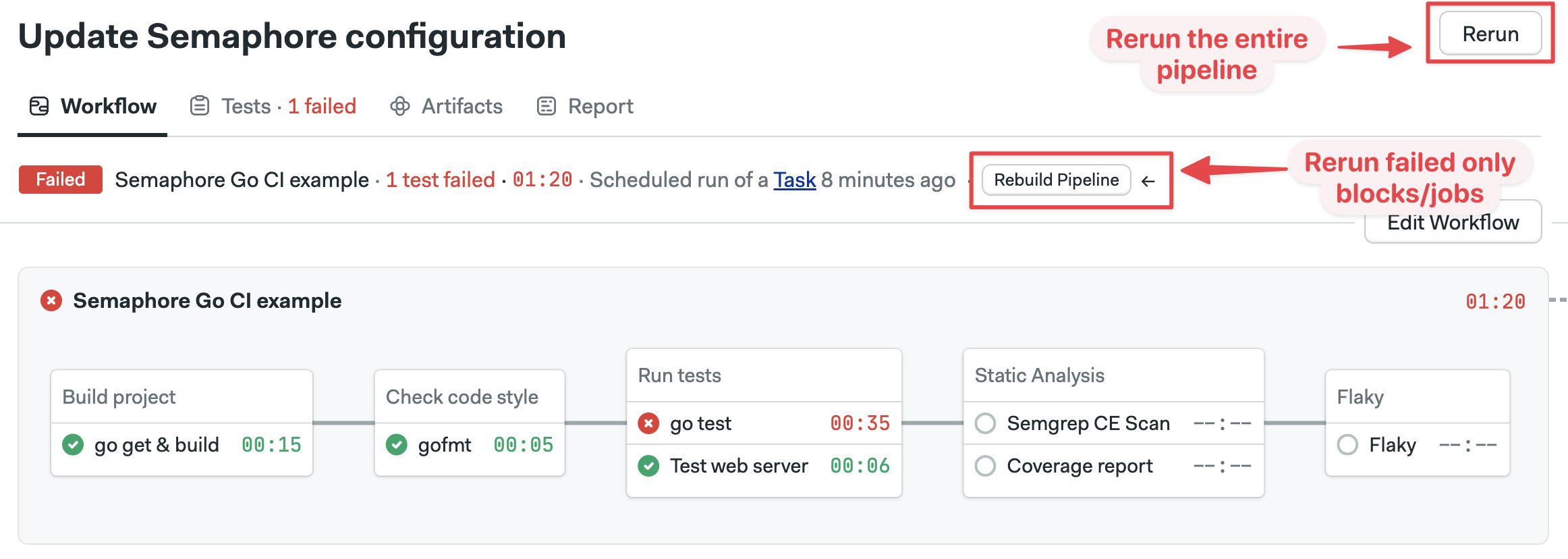The image size is (1568, 559).
Task: Click the 01:20 duration in pipeline panel
Action: [x=1495, y=302]
